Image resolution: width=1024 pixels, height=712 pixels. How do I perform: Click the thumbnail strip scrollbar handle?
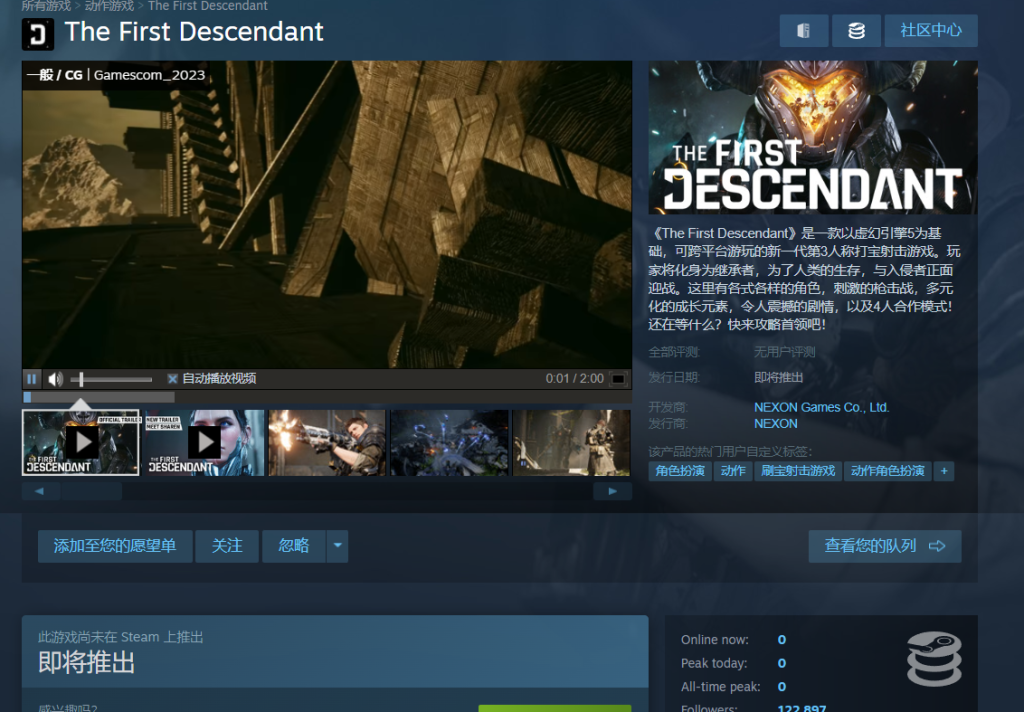coord(91,491)
